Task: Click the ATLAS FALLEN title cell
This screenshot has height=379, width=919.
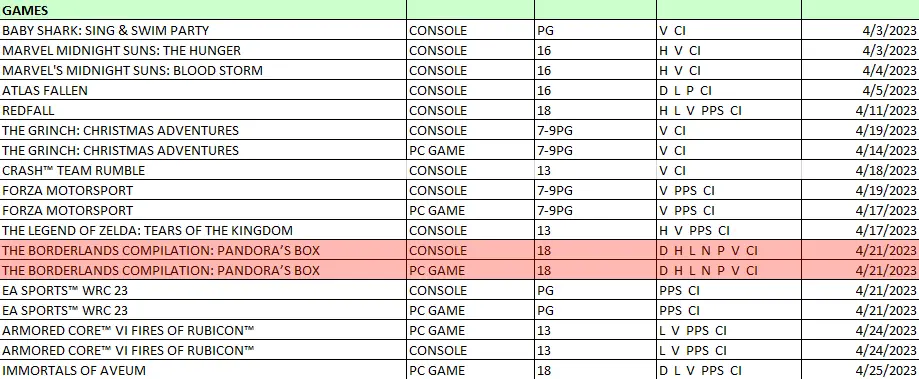Action: (x=203, y=90)
